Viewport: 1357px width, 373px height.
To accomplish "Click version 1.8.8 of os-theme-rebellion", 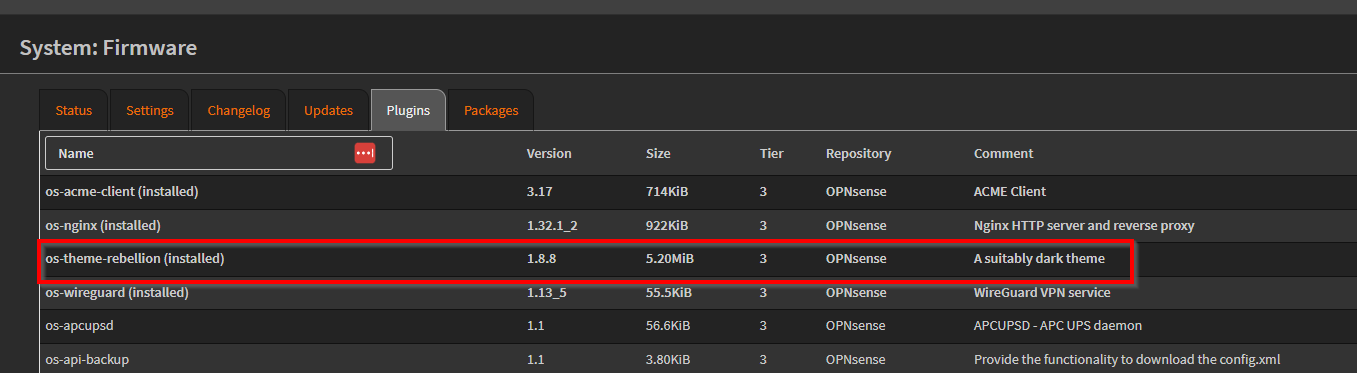I will pyautogui.click(x=541, y=258).
